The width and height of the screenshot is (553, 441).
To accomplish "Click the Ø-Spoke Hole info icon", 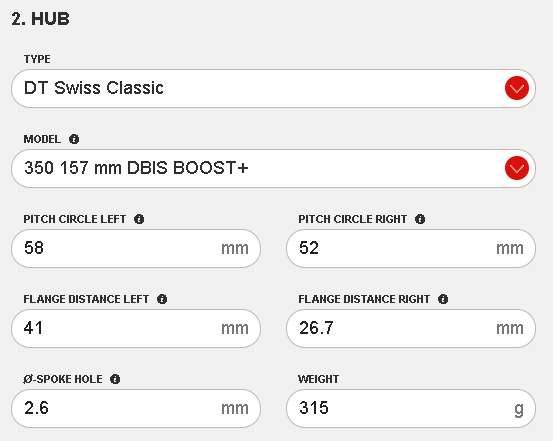I will point(115,379).
